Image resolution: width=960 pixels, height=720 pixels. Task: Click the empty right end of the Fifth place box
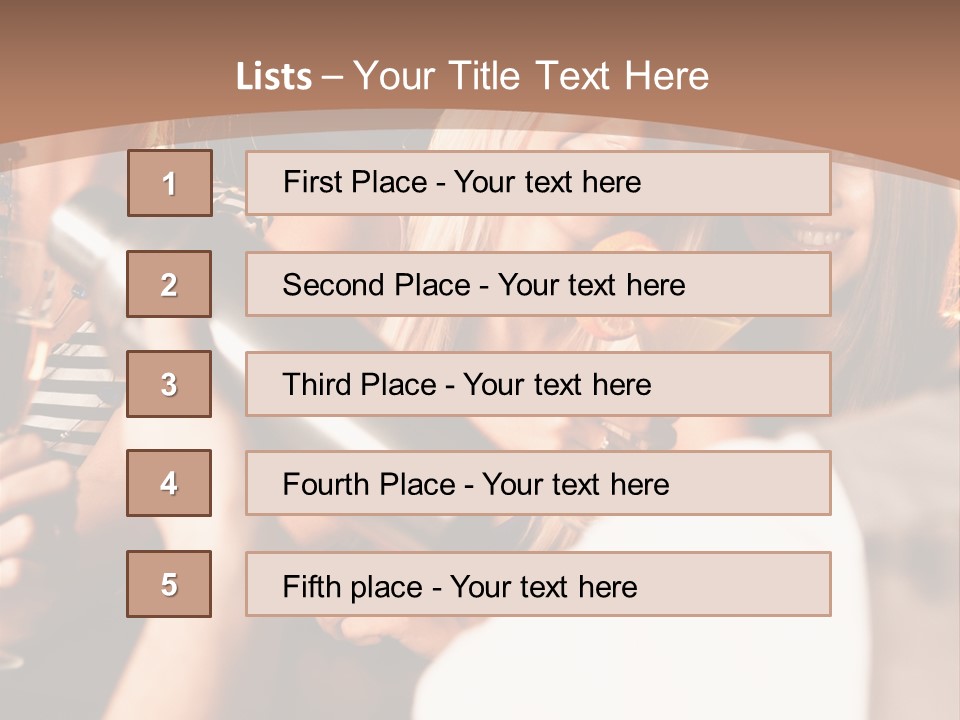point(760,584)
